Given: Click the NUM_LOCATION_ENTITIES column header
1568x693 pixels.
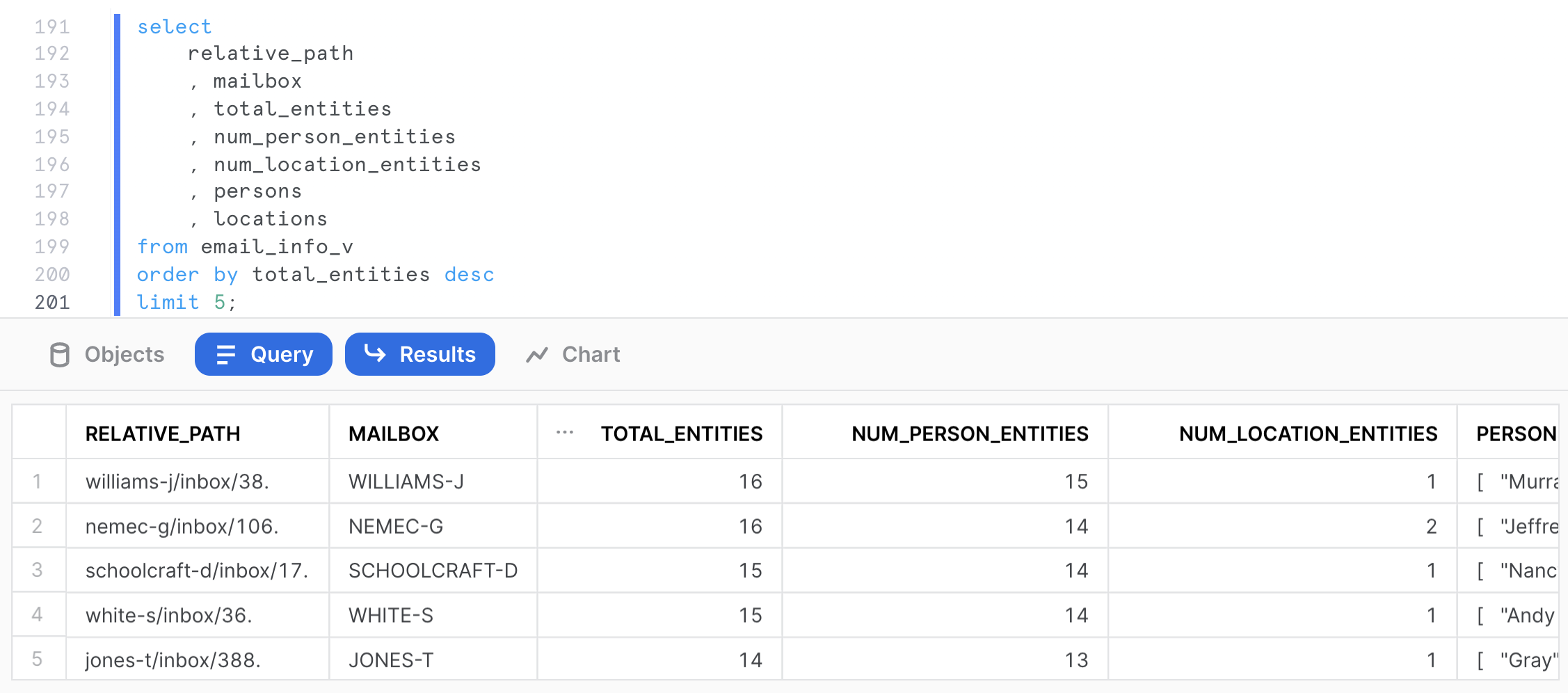Looking at the screenshot, I should (x=1307, y=433).
